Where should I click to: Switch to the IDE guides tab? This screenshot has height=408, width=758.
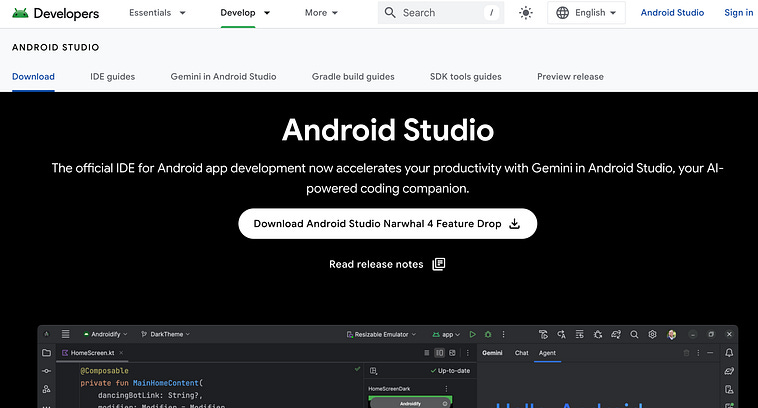(113, 76)
